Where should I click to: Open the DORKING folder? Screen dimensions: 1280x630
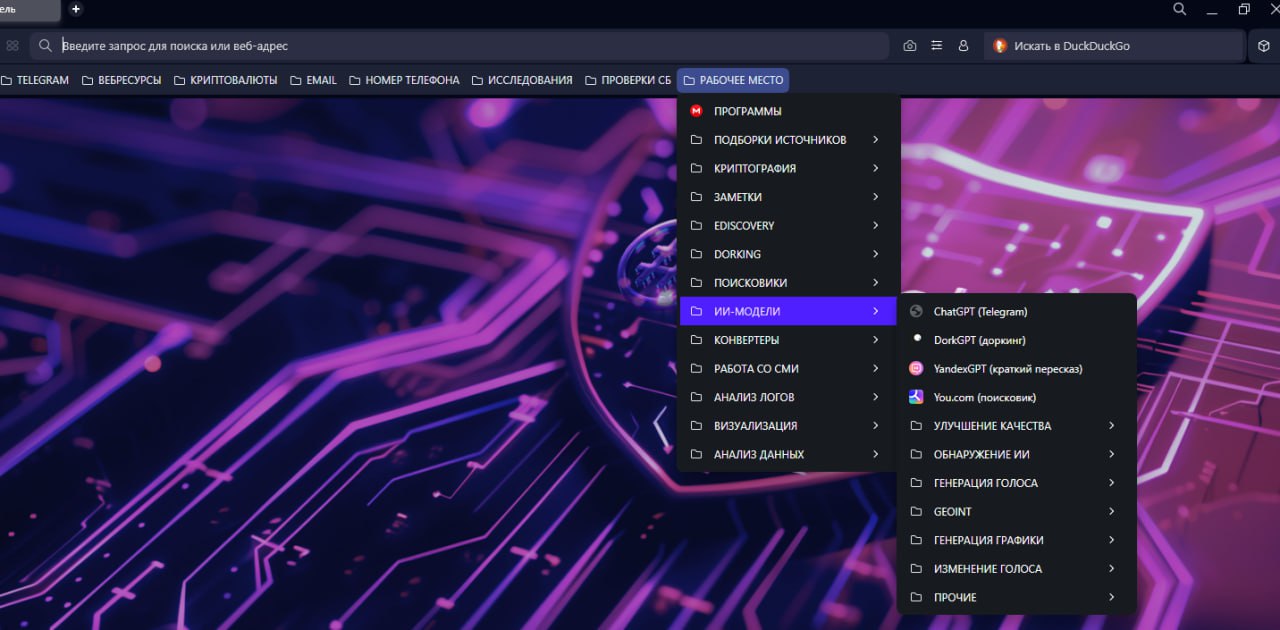[x=737, y=254]
